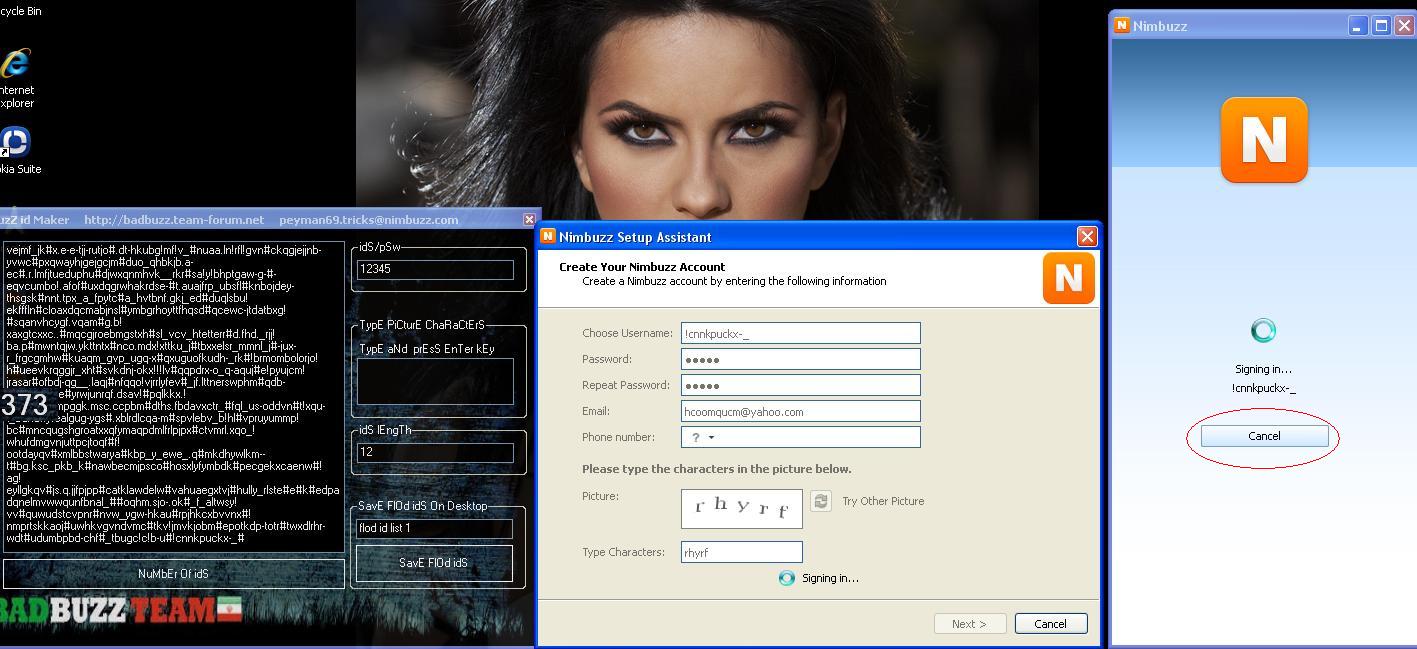Screen dimensions: 1417x649
Task: Open the Recycle Bin on the desktop
Action: [x=18, y=10]
